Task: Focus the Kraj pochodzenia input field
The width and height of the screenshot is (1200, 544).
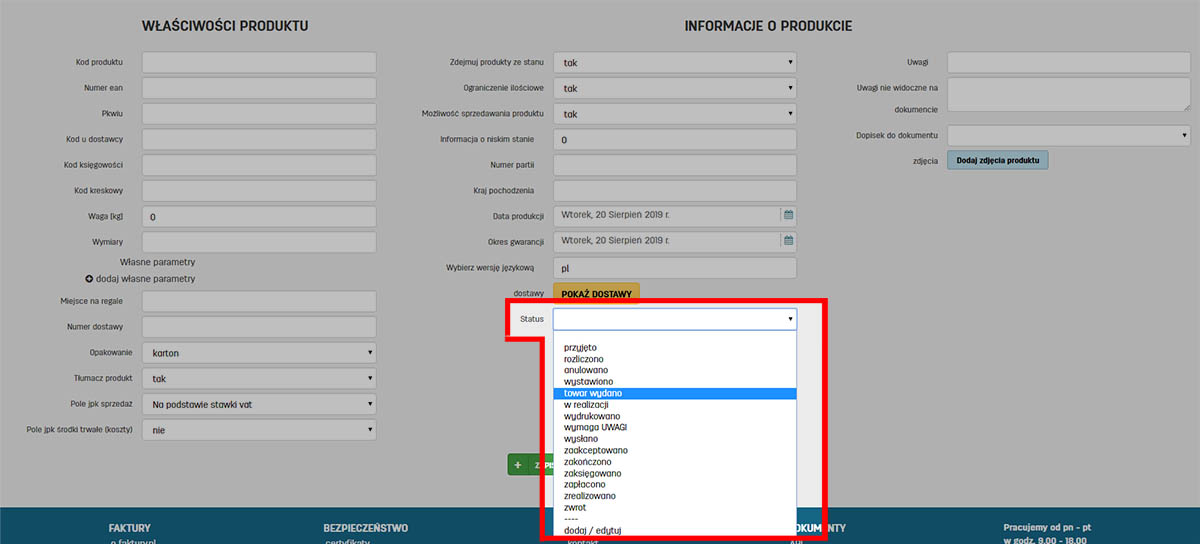Action: pos(674,190)
